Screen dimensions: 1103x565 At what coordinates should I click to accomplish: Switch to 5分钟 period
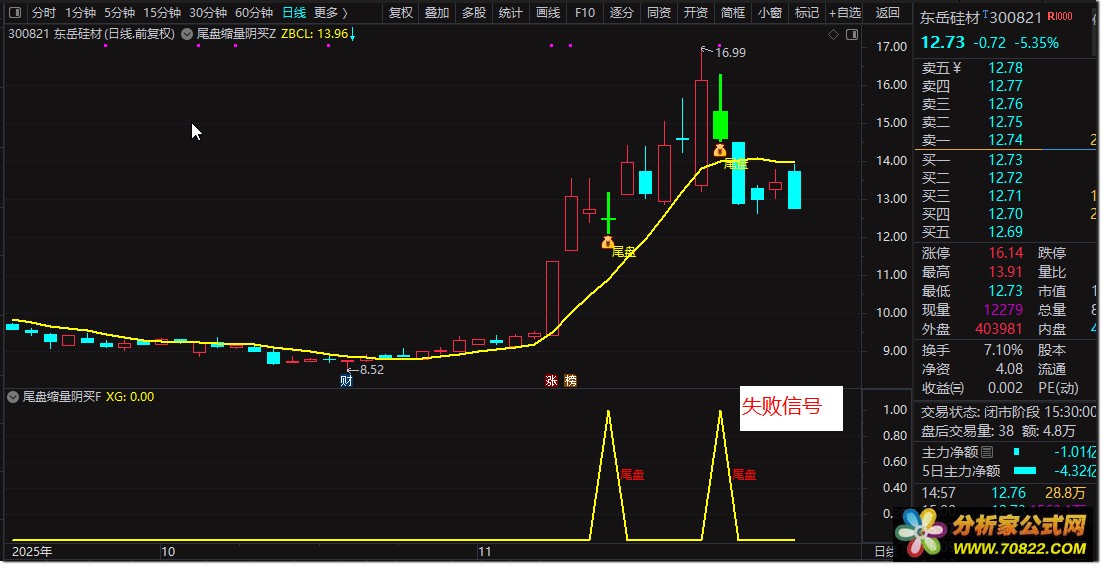coord(120,13)
